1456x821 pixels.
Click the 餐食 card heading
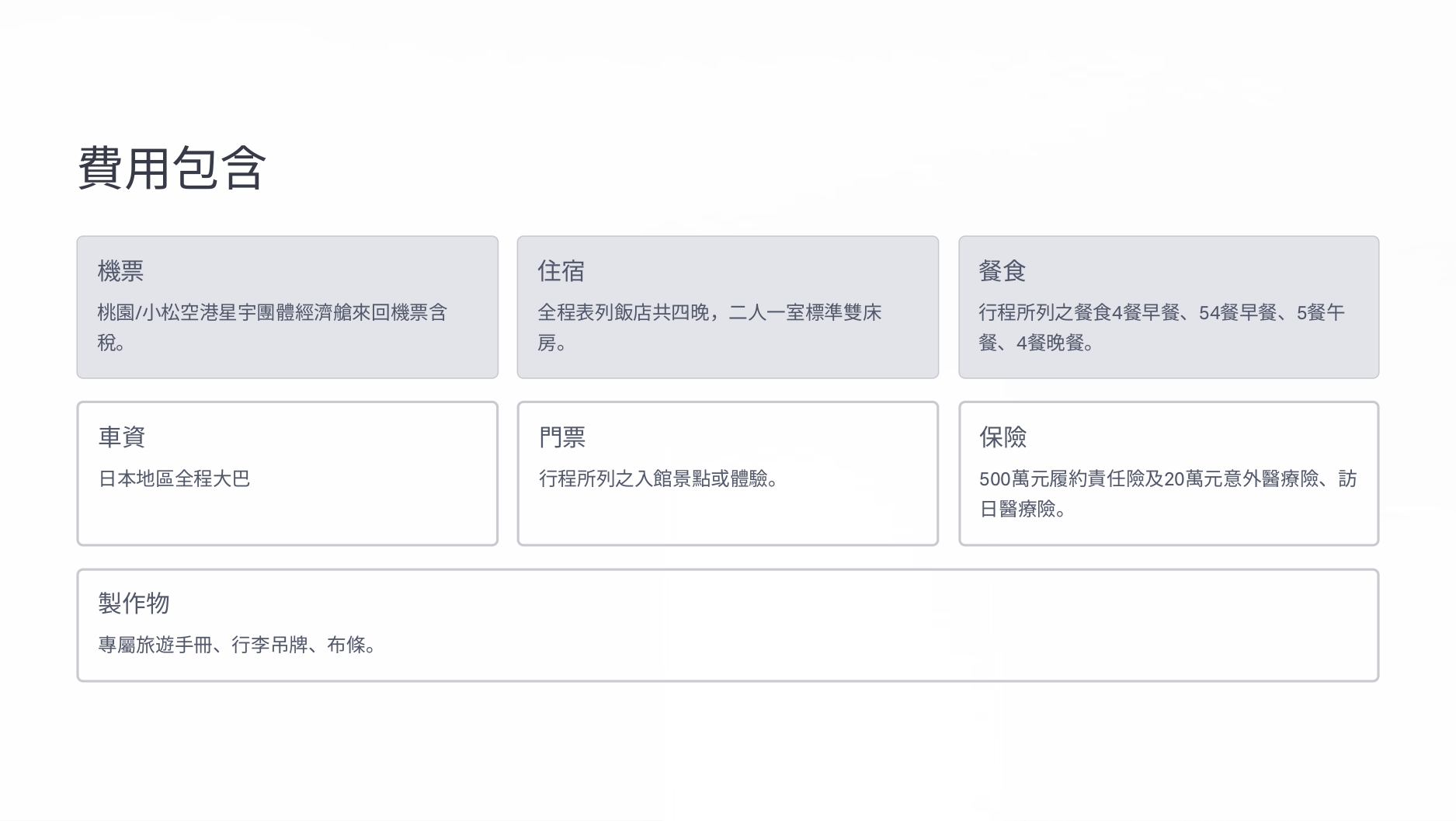(x=1002, y=271)
